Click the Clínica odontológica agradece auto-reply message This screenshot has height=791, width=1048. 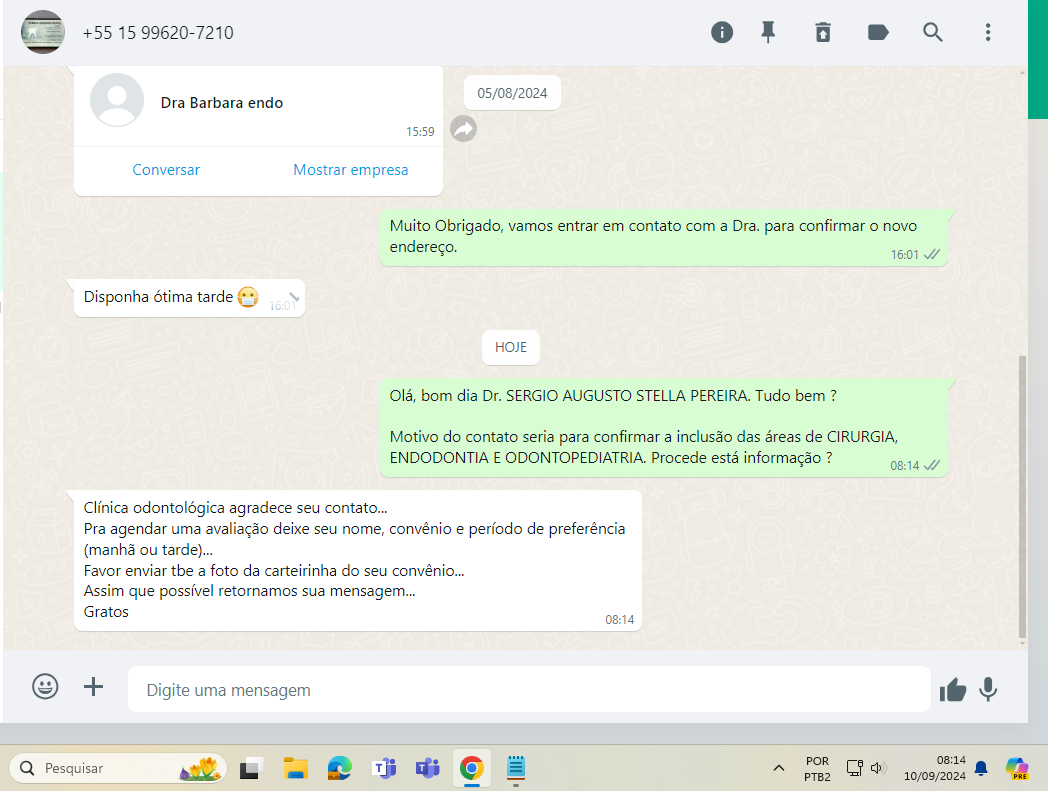pos(358,561)
